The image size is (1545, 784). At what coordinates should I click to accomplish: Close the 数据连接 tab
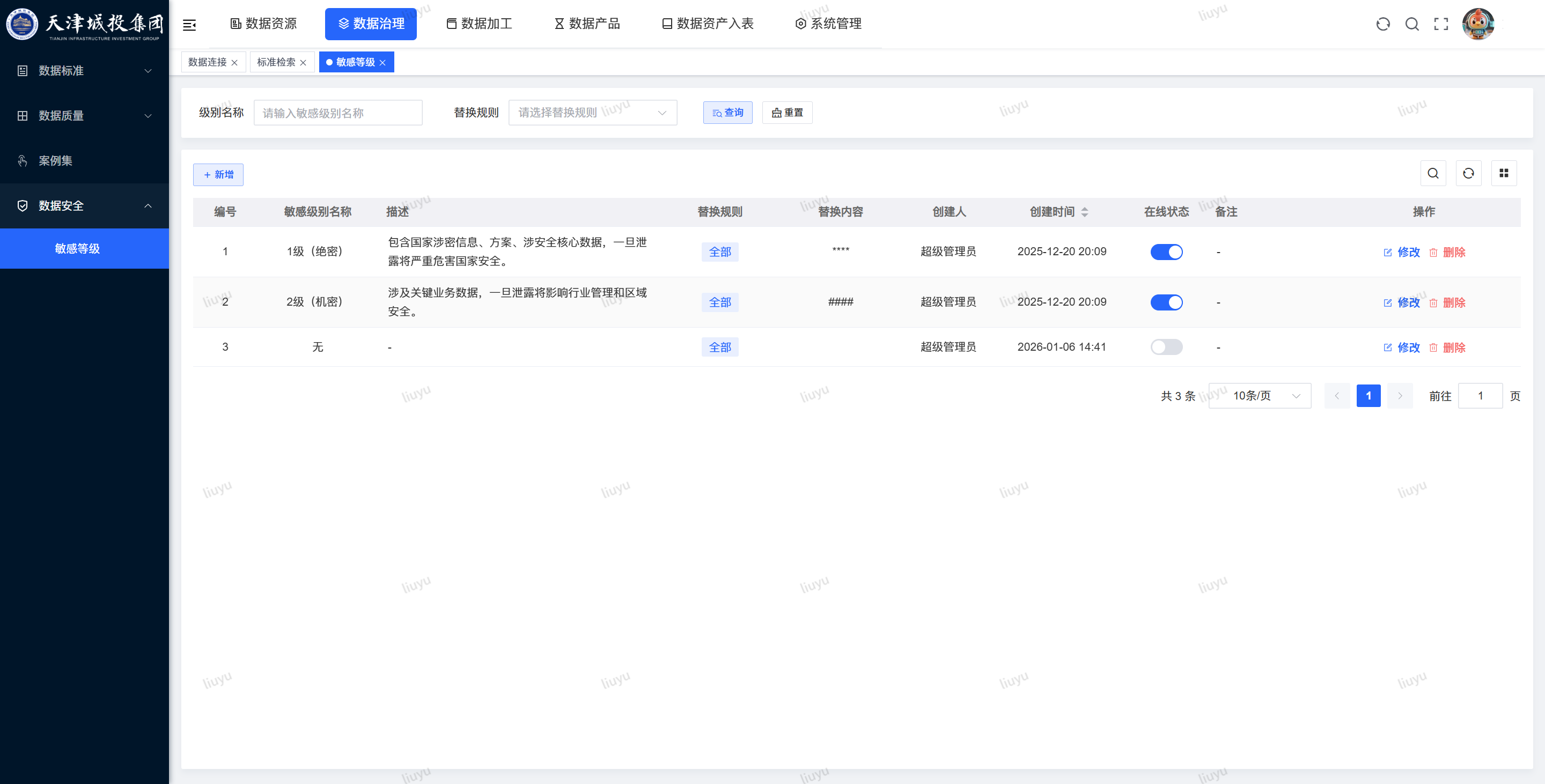tap(234, 63)
